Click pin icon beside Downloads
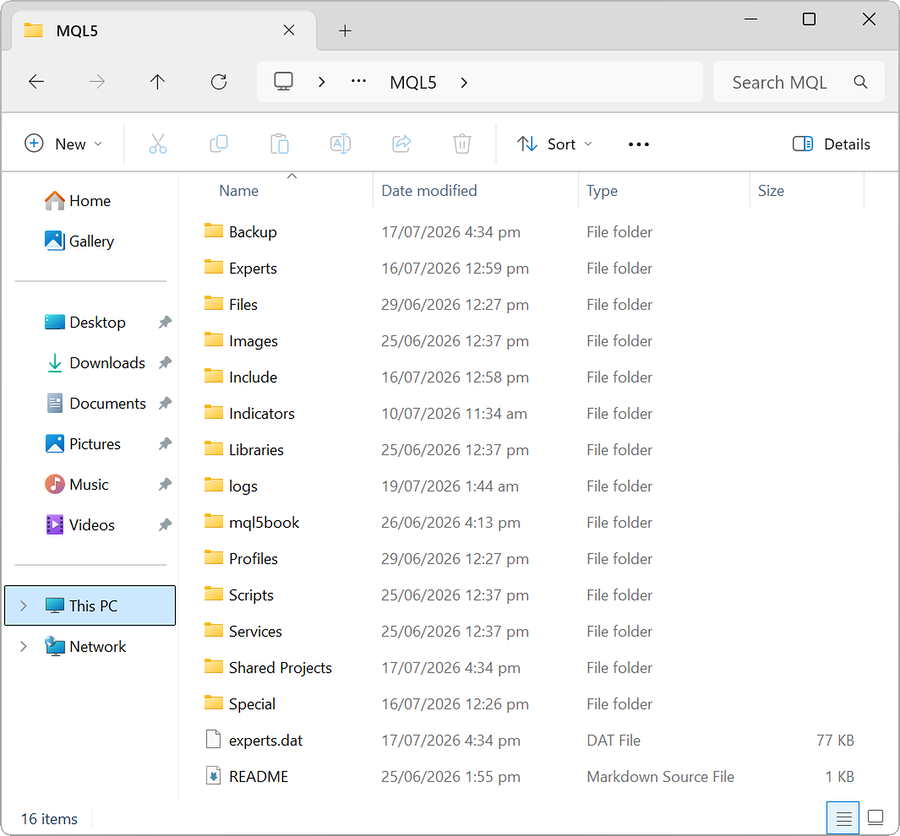This screenshot has height=836, width=900. pyautogui.click(x=165, y=363)
